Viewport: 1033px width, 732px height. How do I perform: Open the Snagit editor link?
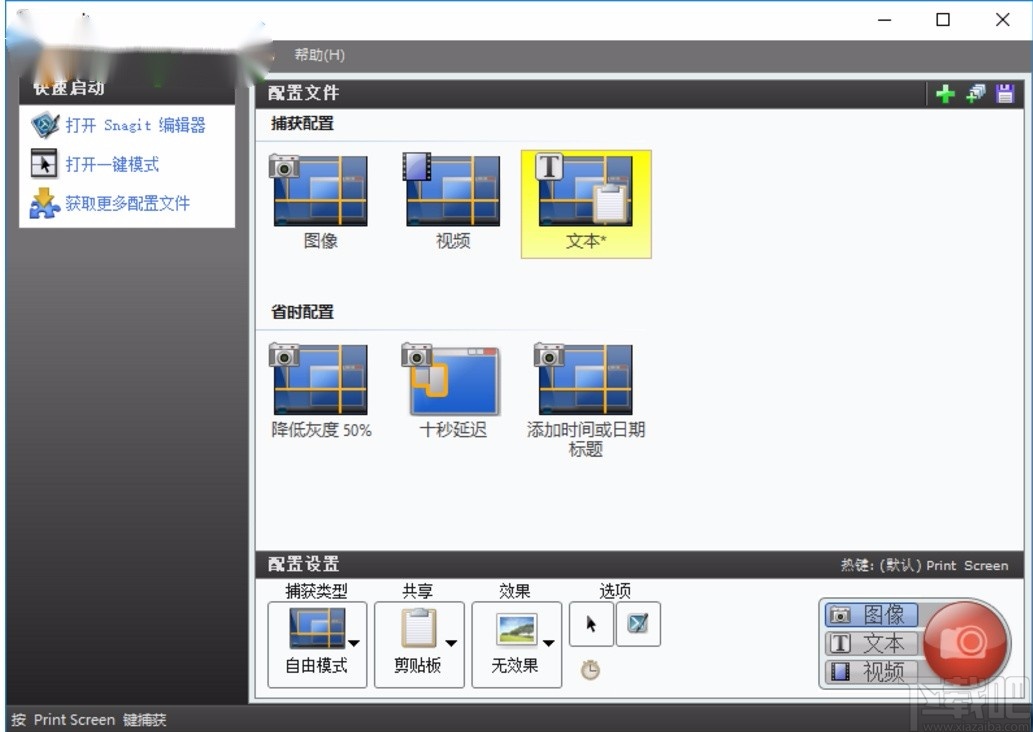coord(135,125)
